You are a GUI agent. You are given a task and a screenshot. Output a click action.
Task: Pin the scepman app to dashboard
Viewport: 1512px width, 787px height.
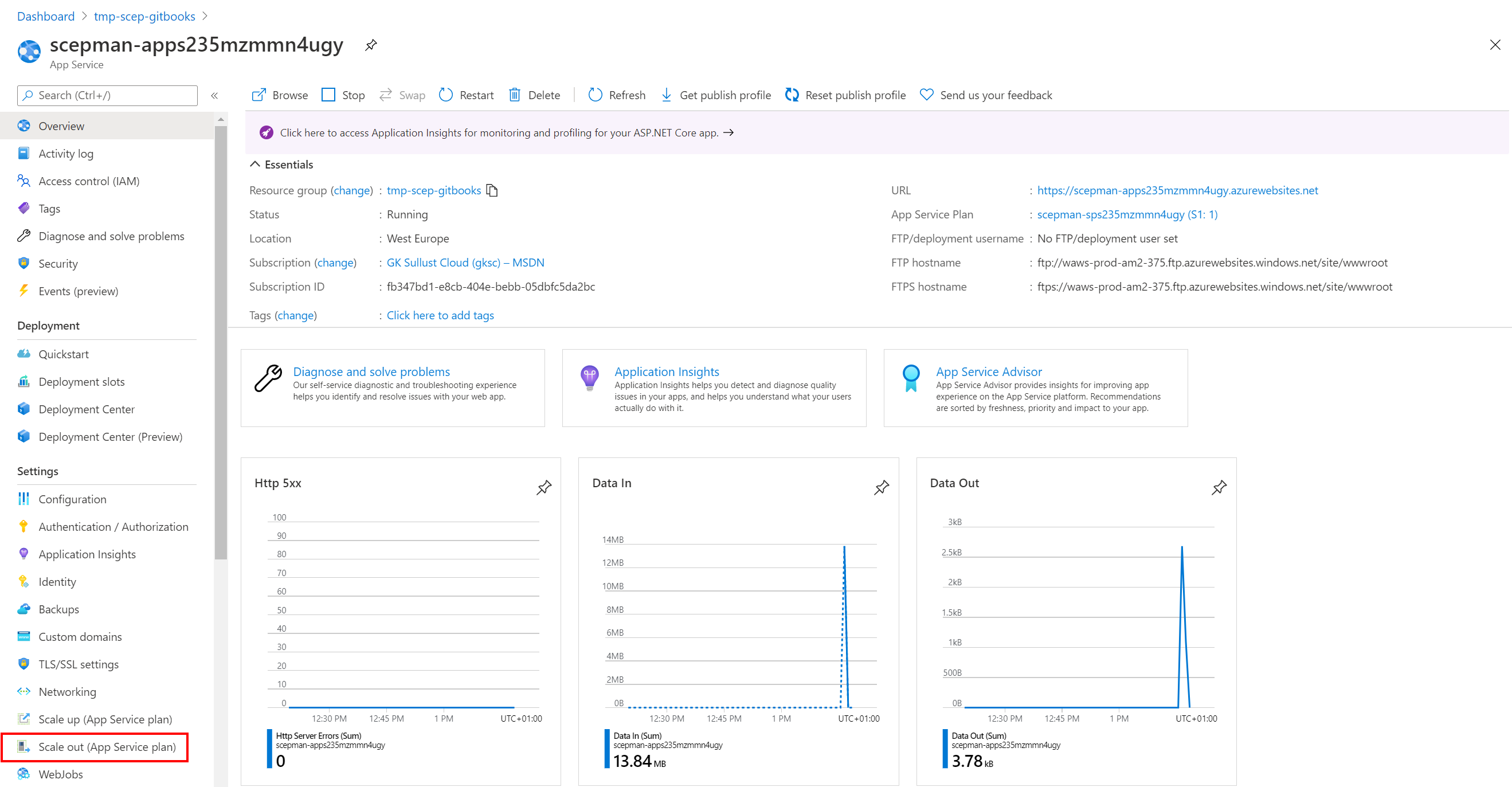tap(370, 45)
